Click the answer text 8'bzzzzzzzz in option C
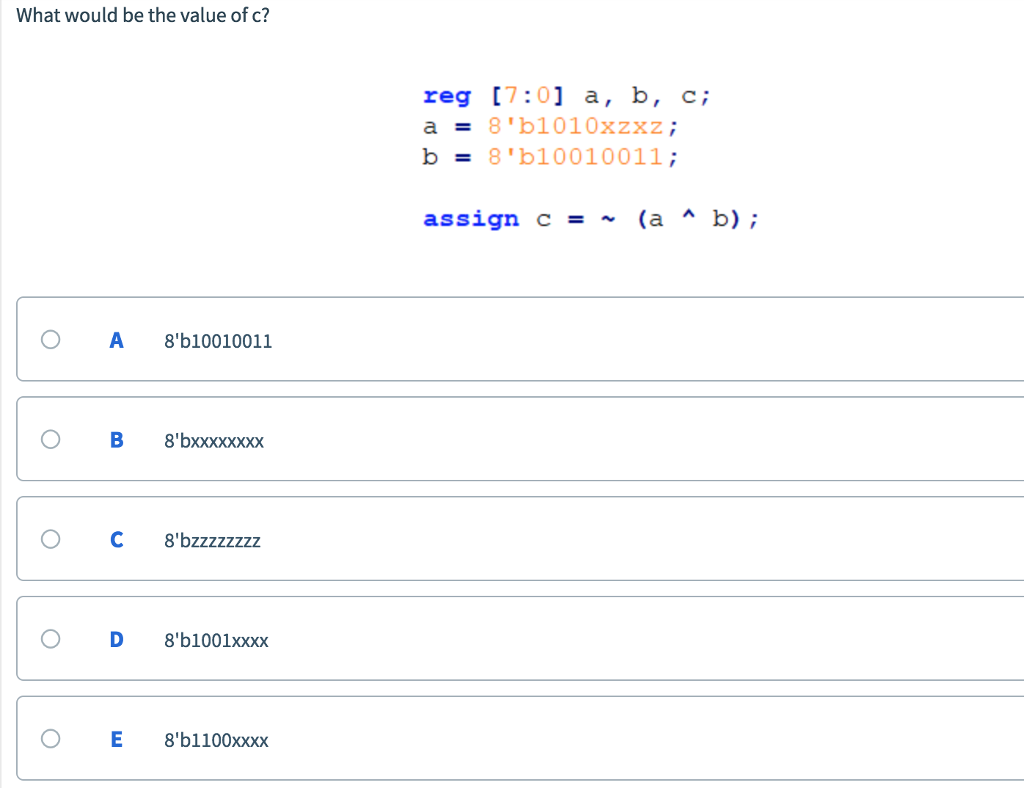The image size is (1024, 788). point(212,540)
